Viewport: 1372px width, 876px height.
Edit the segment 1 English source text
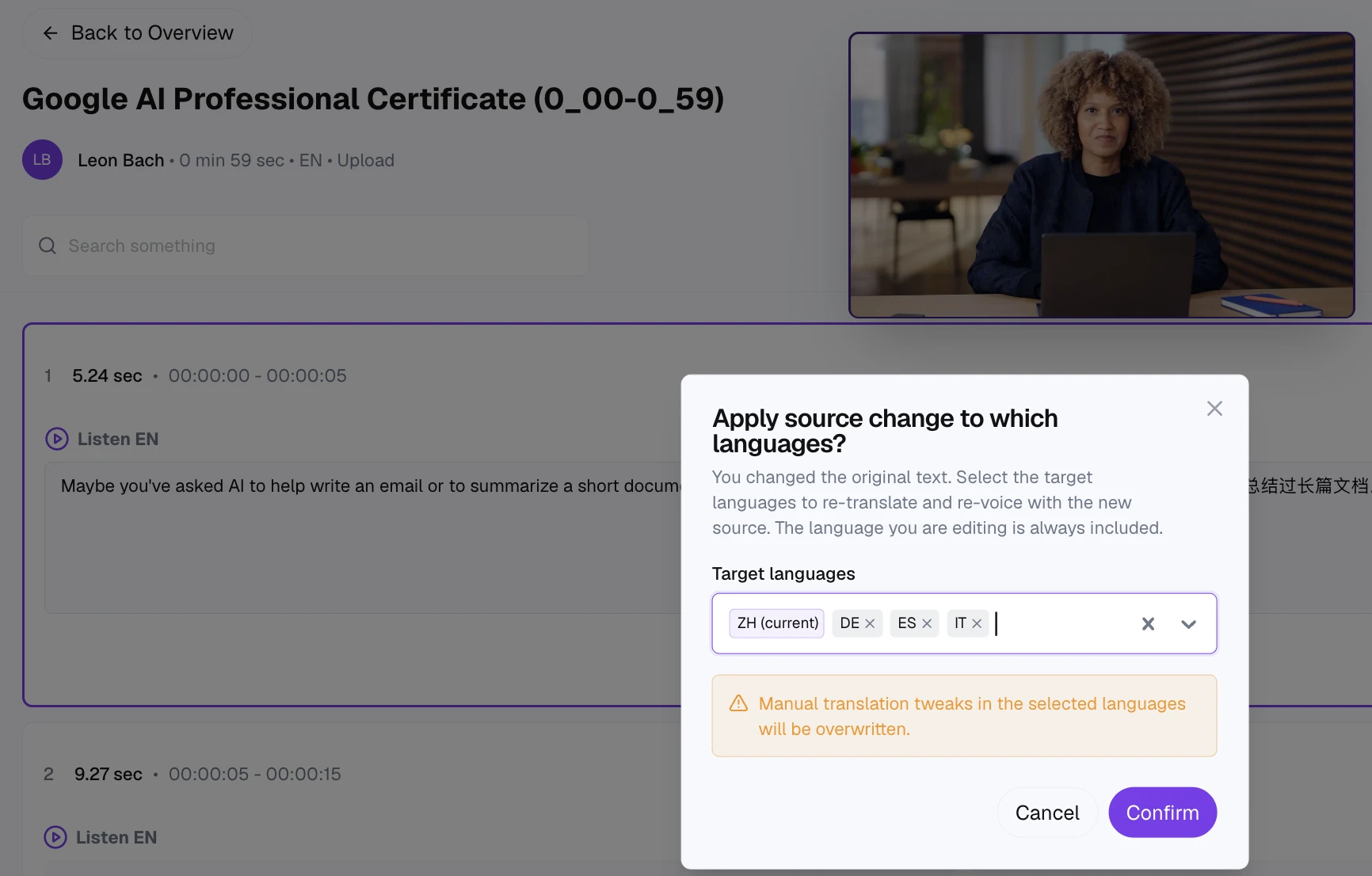tap(363, 537)
